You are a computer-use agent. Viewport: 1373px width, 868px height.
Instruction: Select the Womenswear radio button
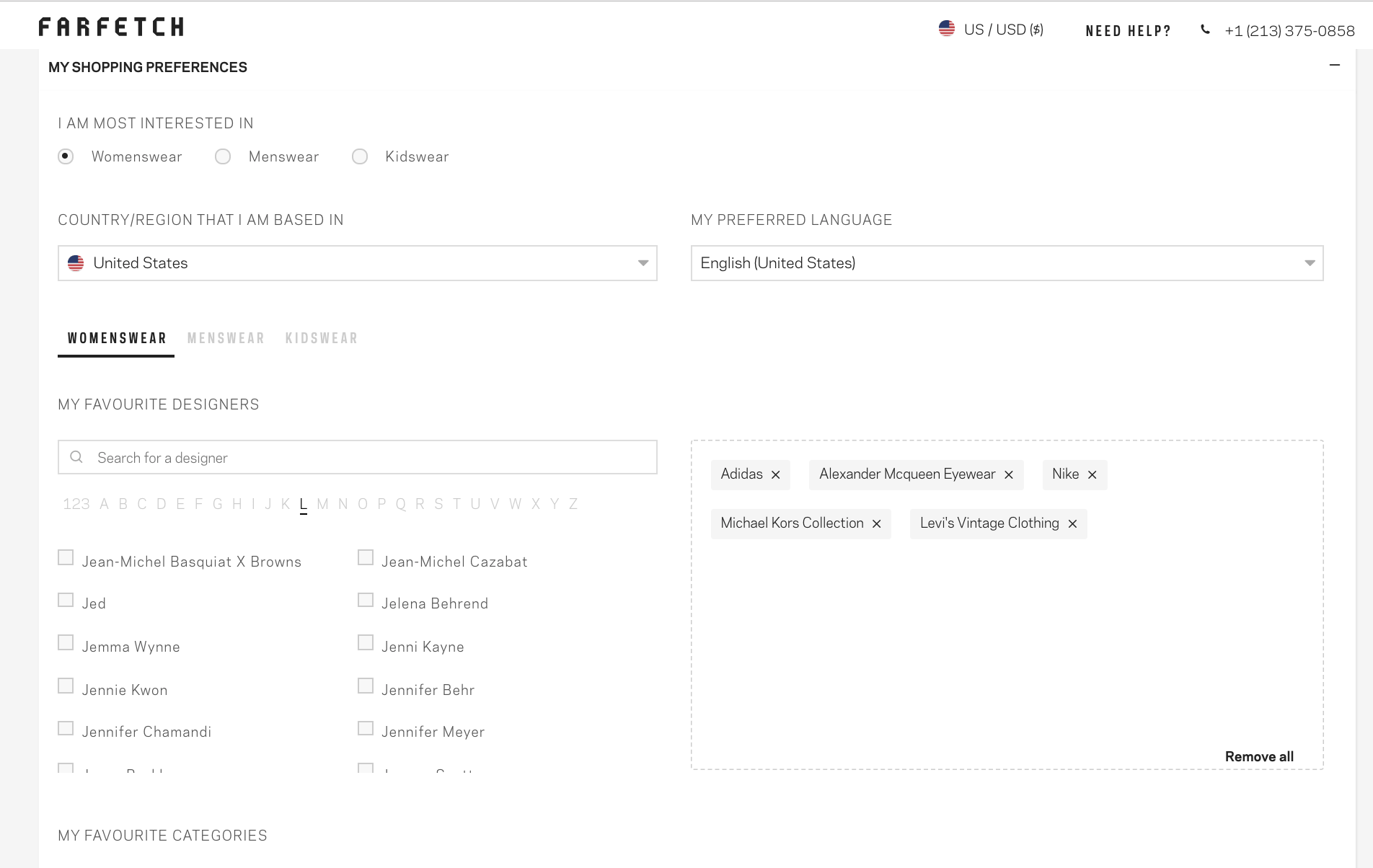click(66, 156)
